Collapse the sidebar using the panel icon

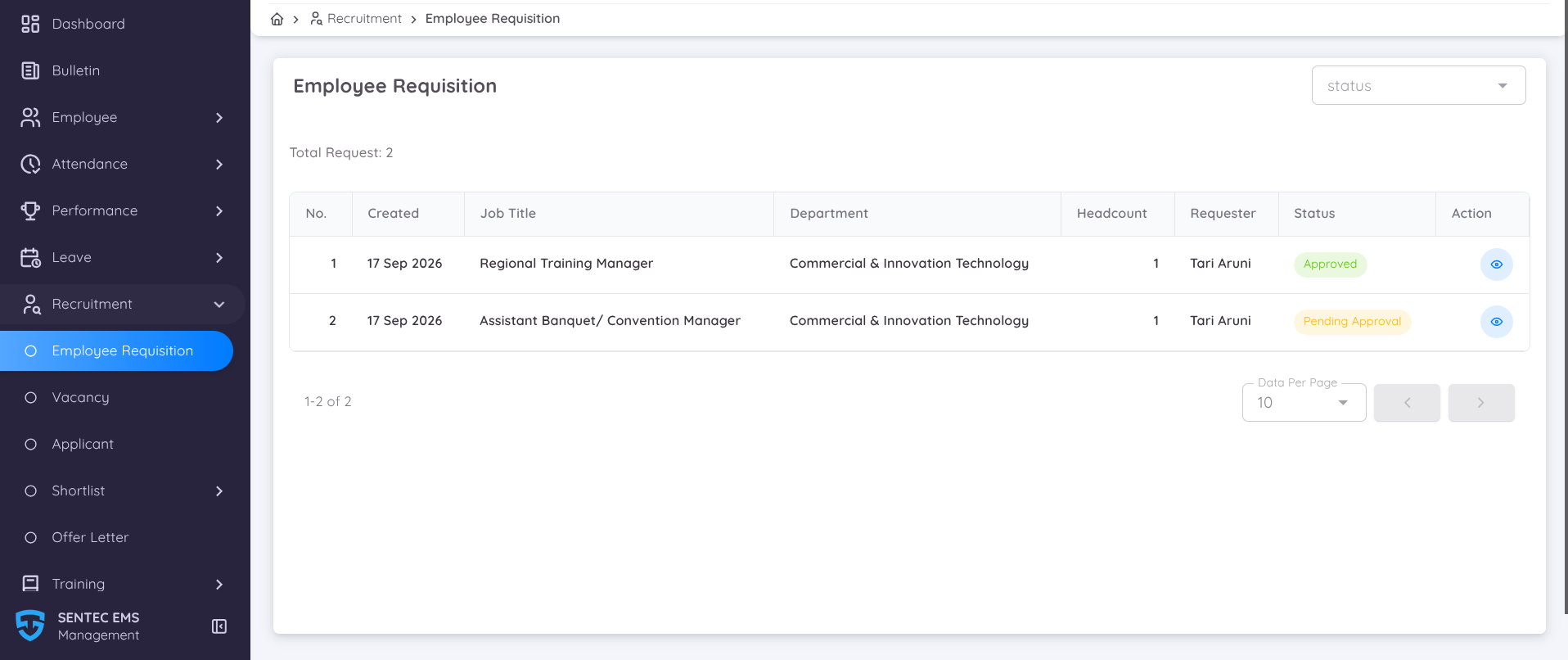point(219,626)
